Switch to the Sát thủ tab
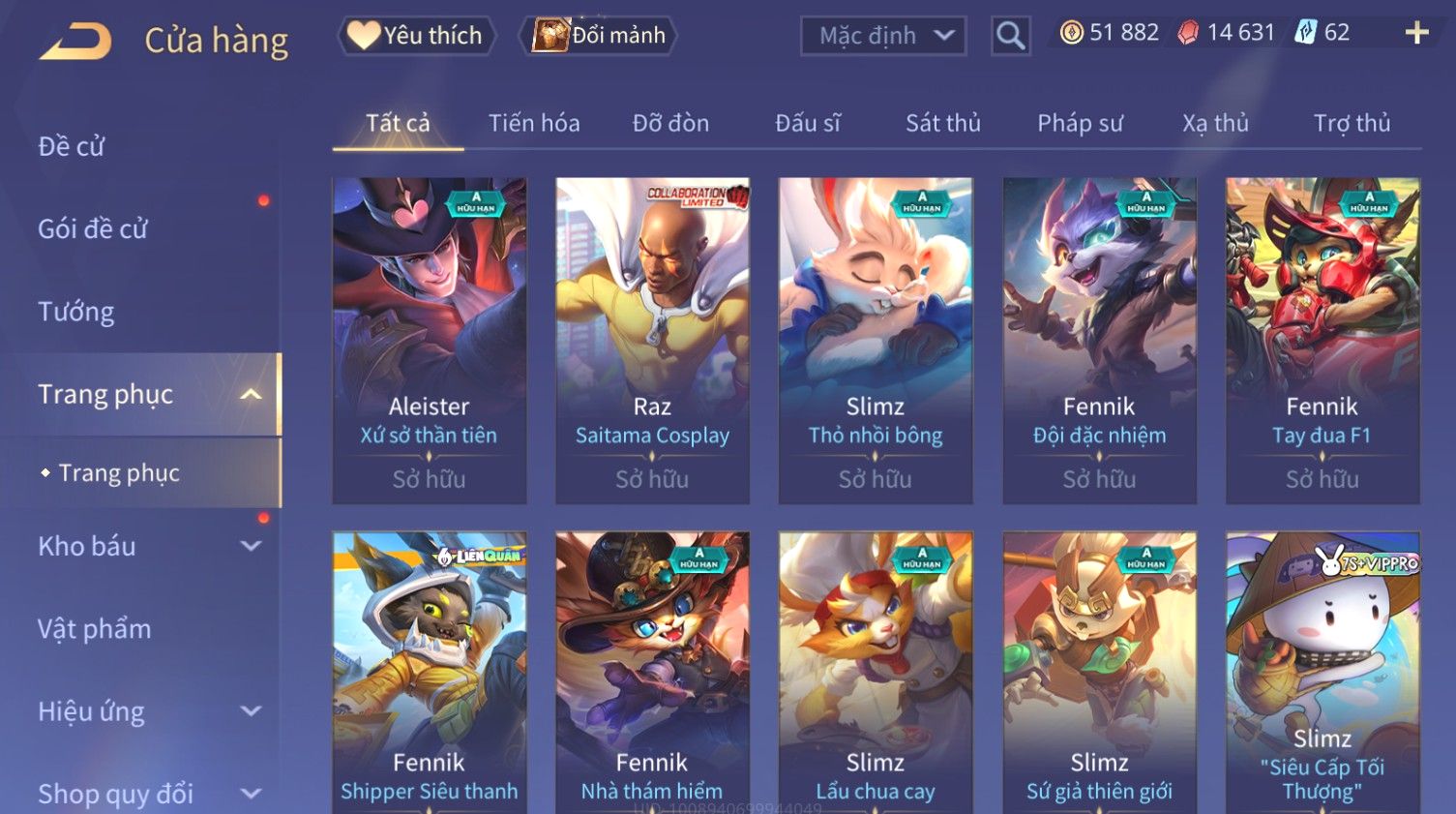Image resolution: width=1456 pixels, height=814 pixels. (x=943, y=123)
